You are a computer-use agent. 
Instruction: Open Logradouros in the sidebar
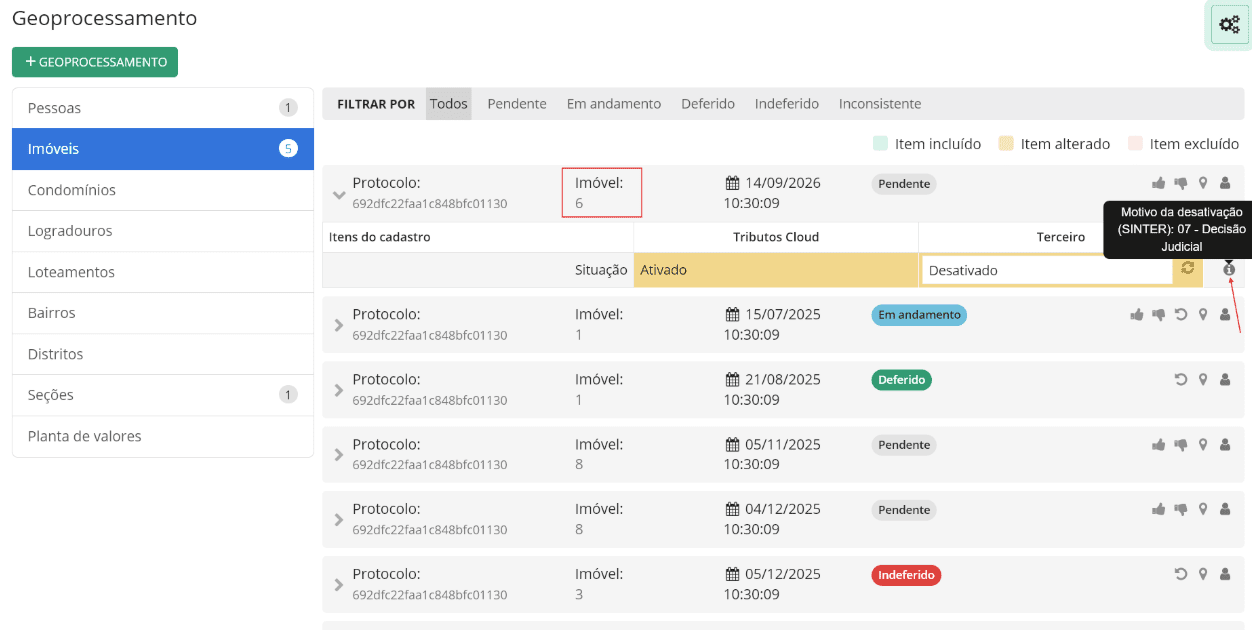click(163, 231)
